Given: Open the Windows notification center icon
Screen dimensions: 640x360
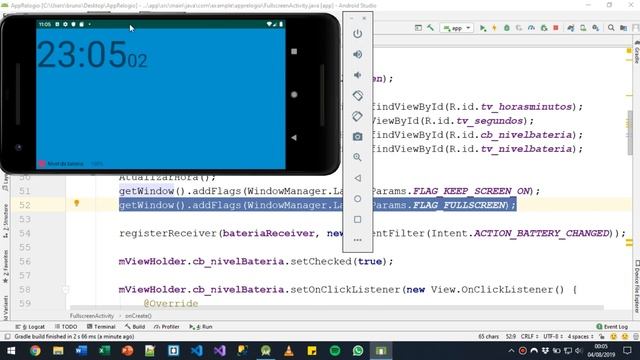Looking at the screenshot, I should coord(627,351).
